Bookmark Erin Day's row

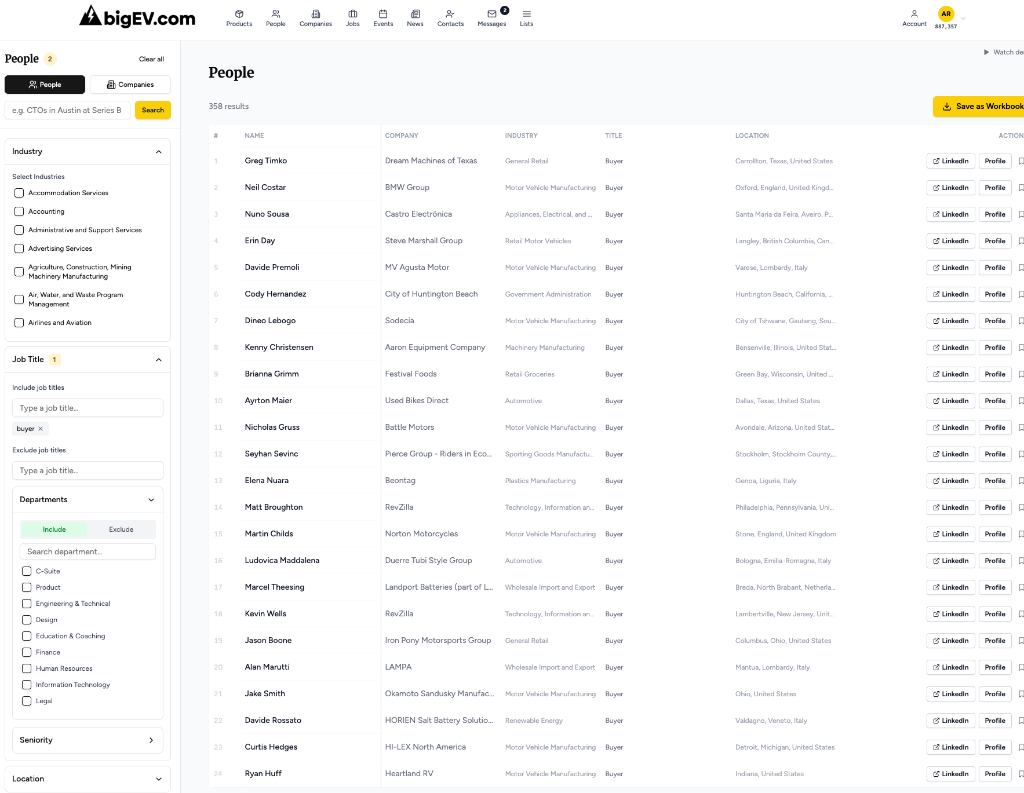tap(1021, 241)
